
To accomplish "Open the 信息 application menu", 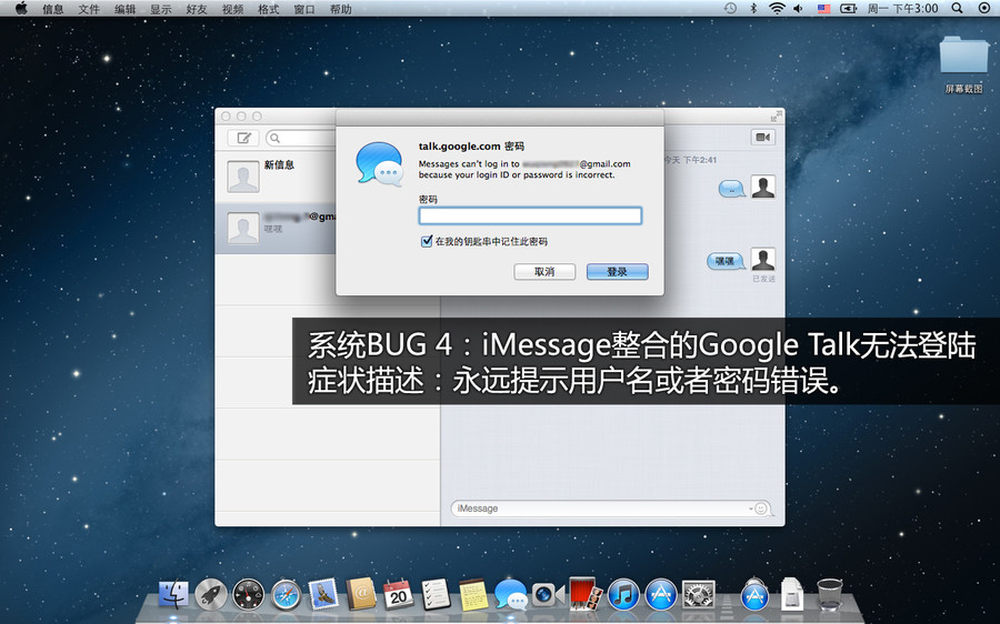I will pos(53,9).
